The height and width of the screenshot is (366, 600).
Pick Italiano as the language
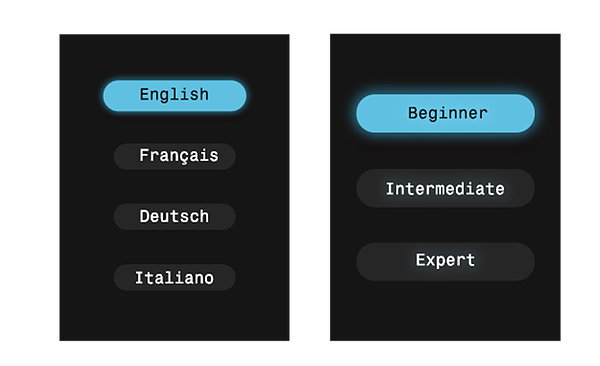[x=174, y=277]
